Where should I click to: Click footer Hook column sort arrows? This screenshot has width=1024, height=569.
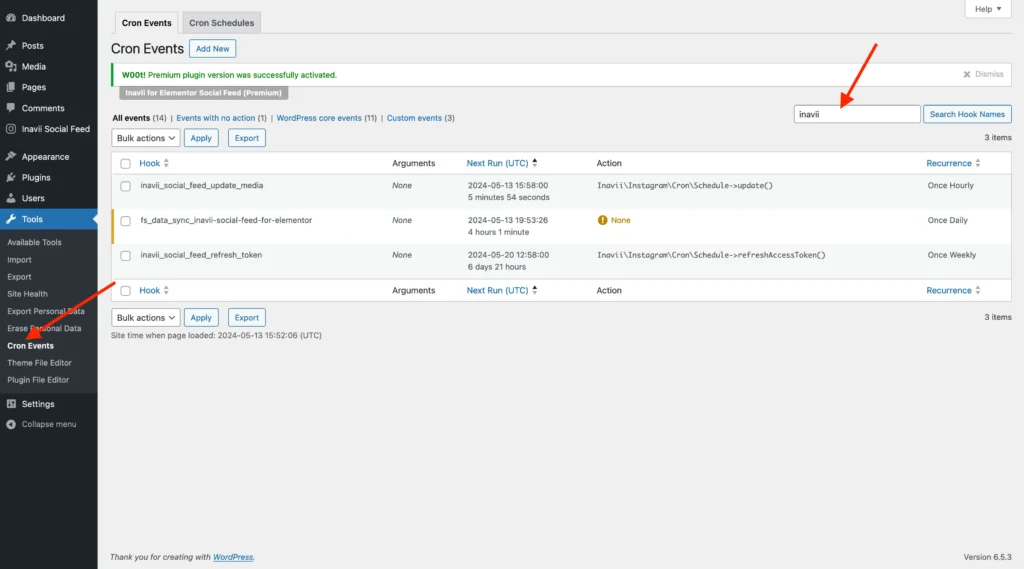(166, 290)
